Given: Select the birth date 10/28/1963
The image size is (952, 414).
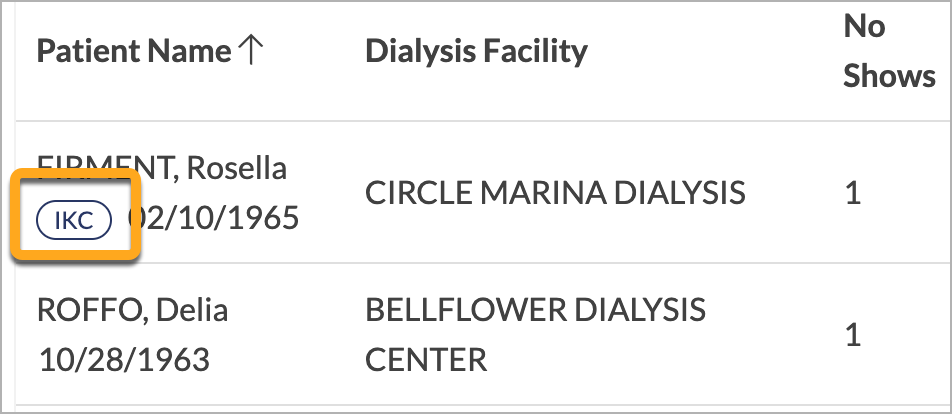Looking at the screenshot, I should tap(124, 360).
